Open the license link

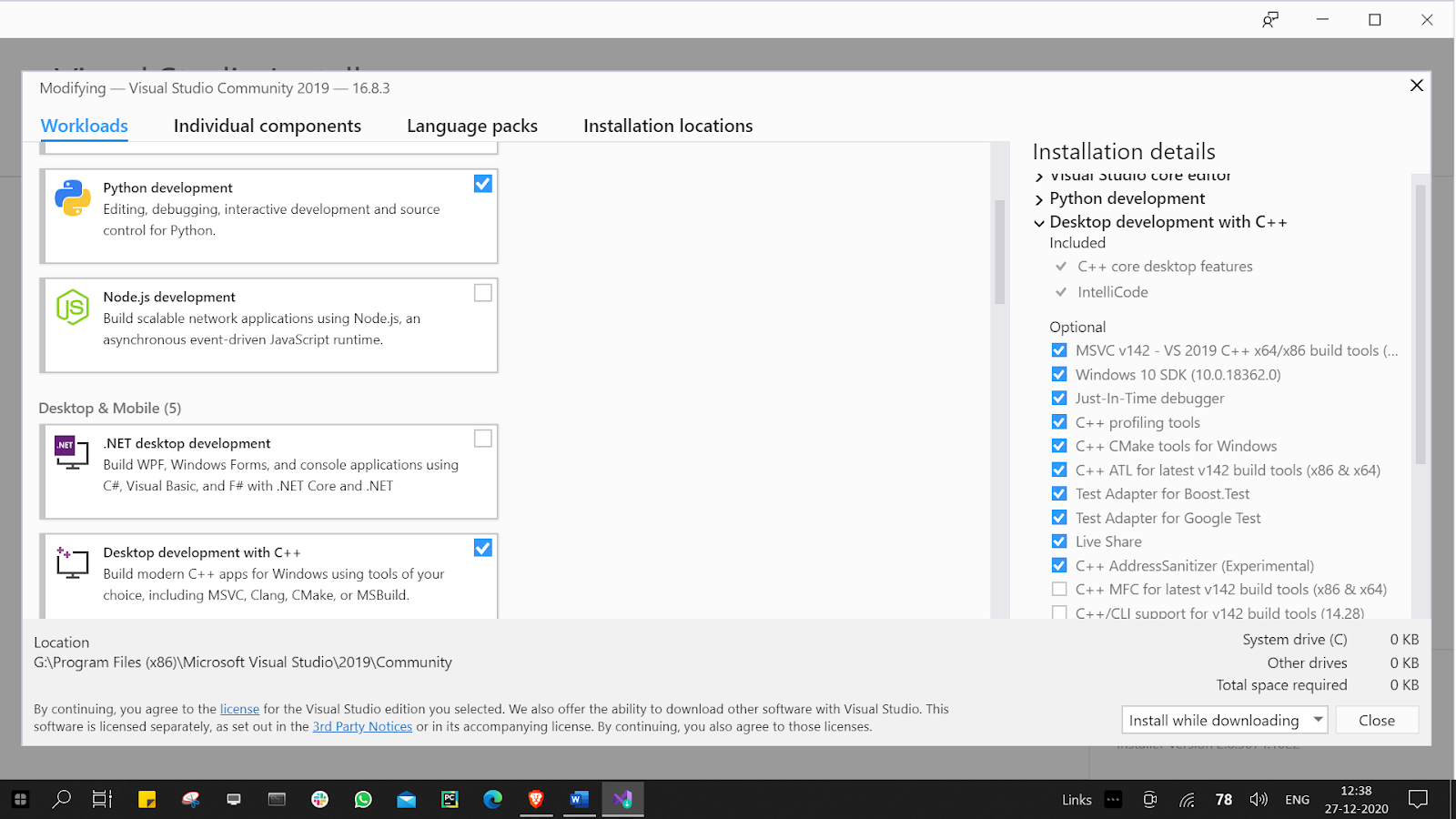click(239, 709)
